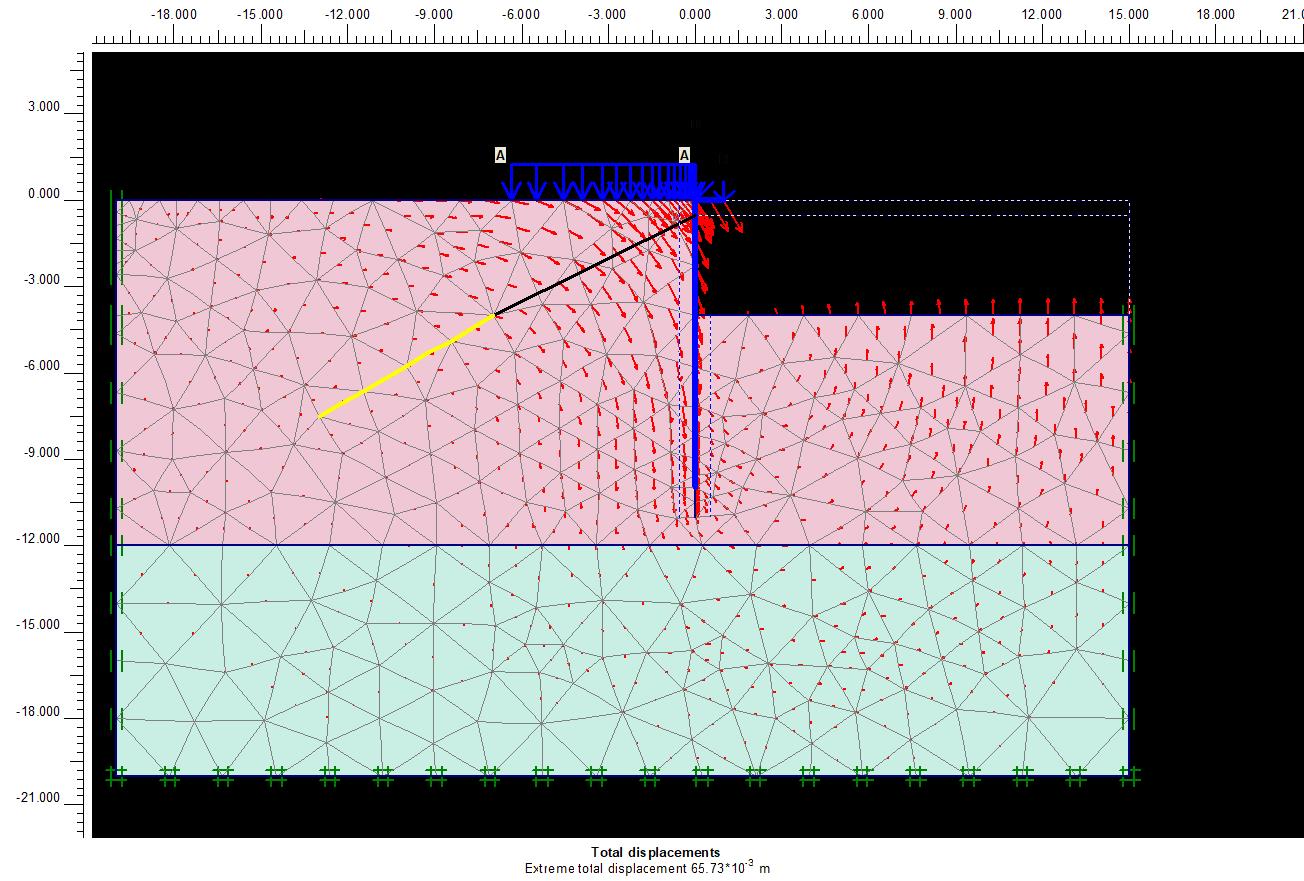Select the lower green soil layer
The width and height of the screenshot is (1304, 881).
622,660
